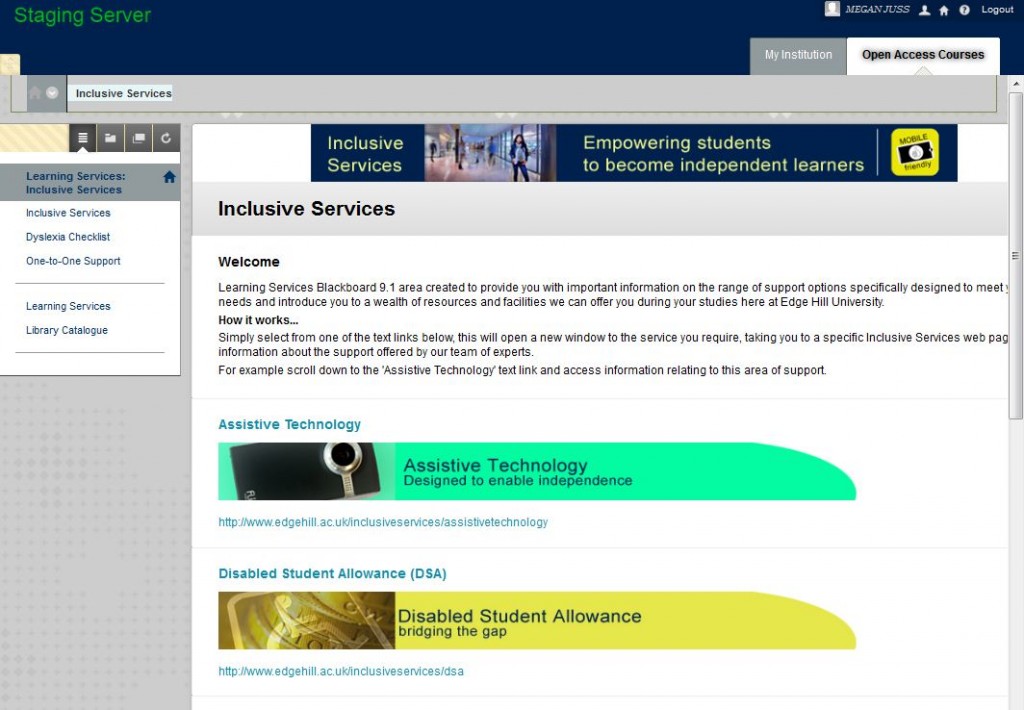Screen dimensions: 1024x710
Task: Click the Logout link
Action: tap(997, 10)
